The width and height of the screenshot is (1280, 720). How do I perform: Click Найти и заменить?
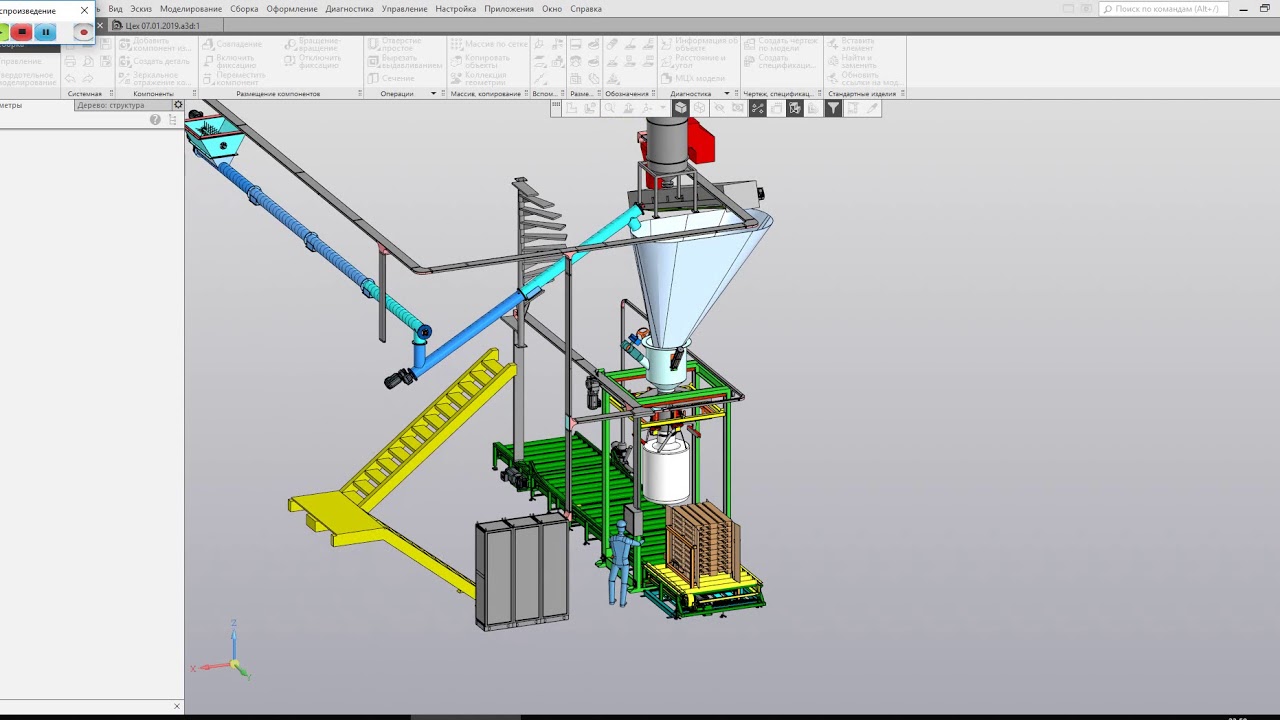coord(850,61)
